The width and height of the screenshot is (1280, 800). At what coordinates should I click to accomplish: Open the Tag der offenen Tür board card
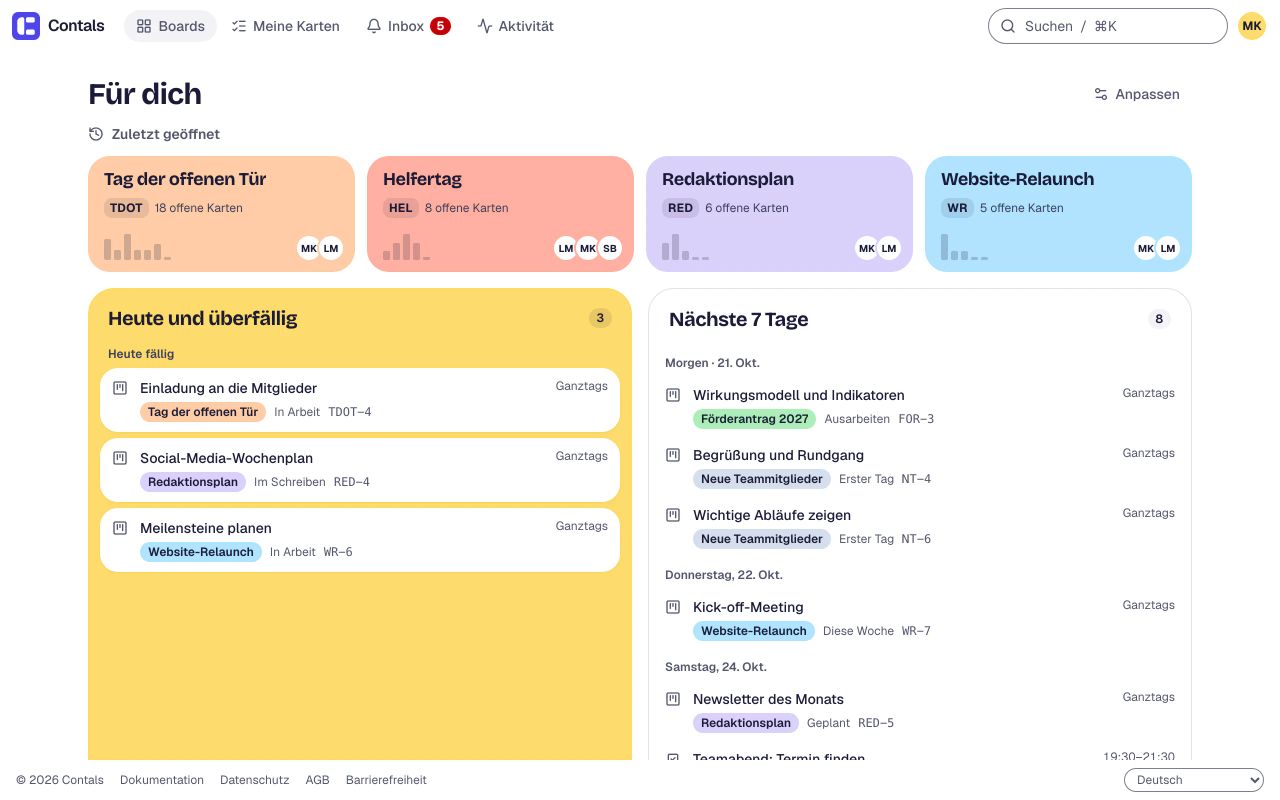221,214
